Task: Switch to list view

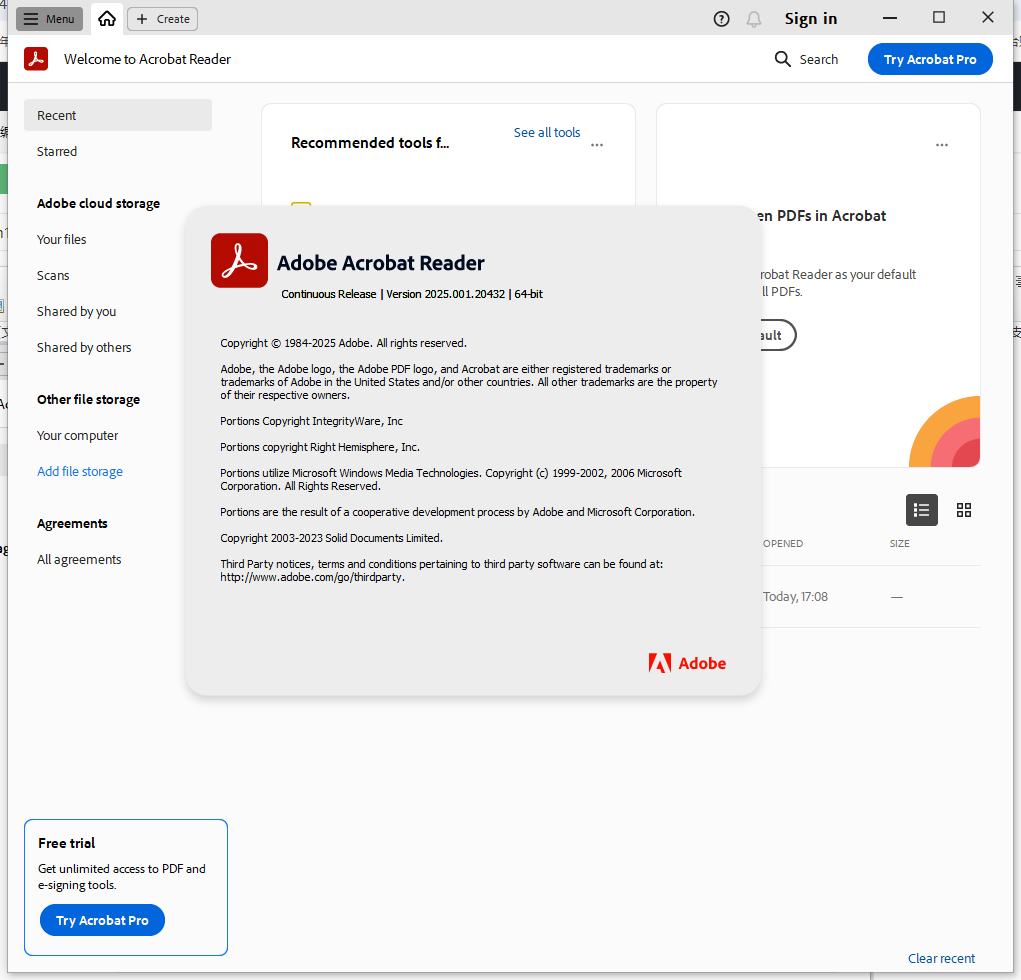Action: 921,510
